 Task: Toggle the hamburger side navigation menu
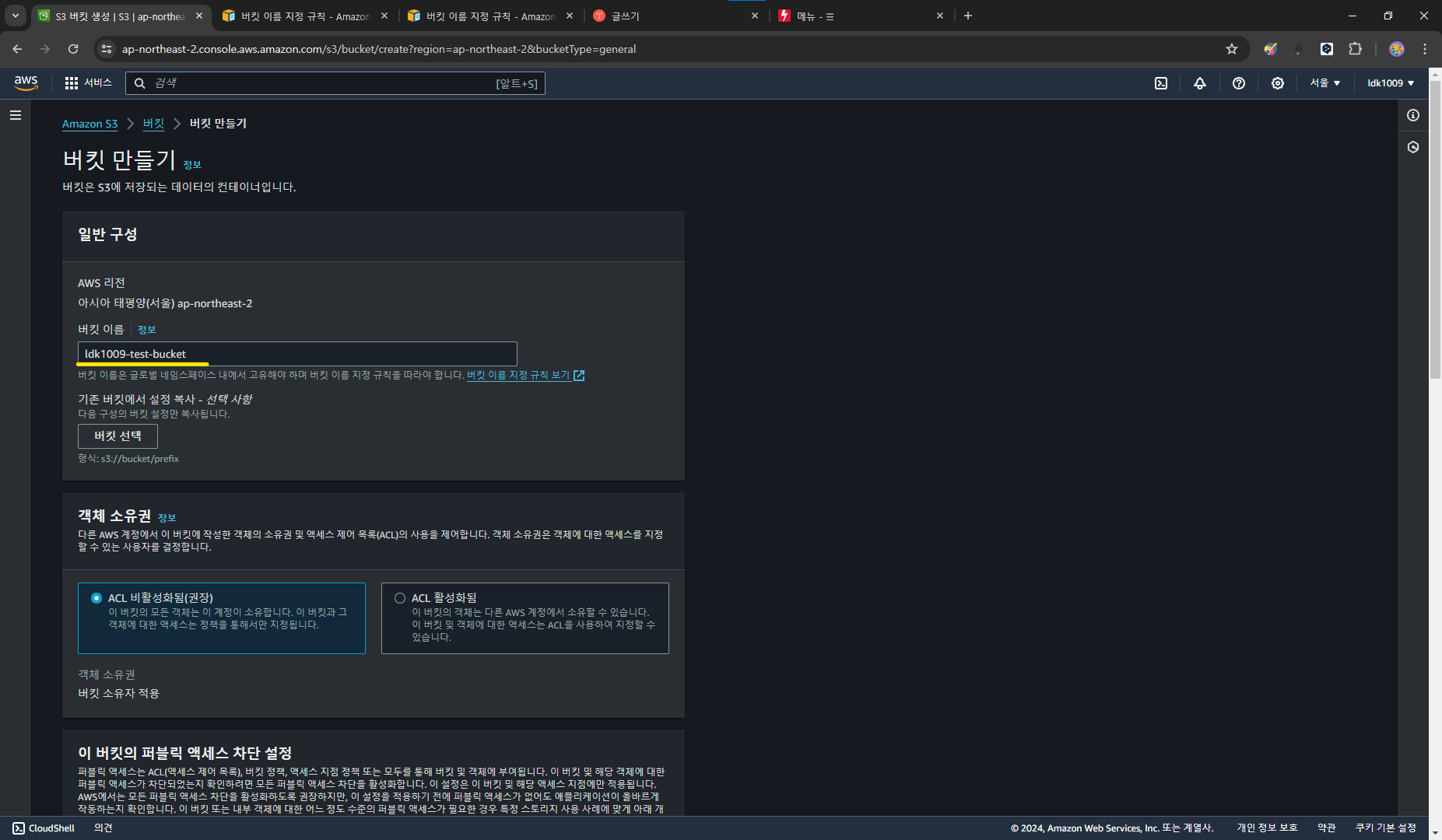16,115
